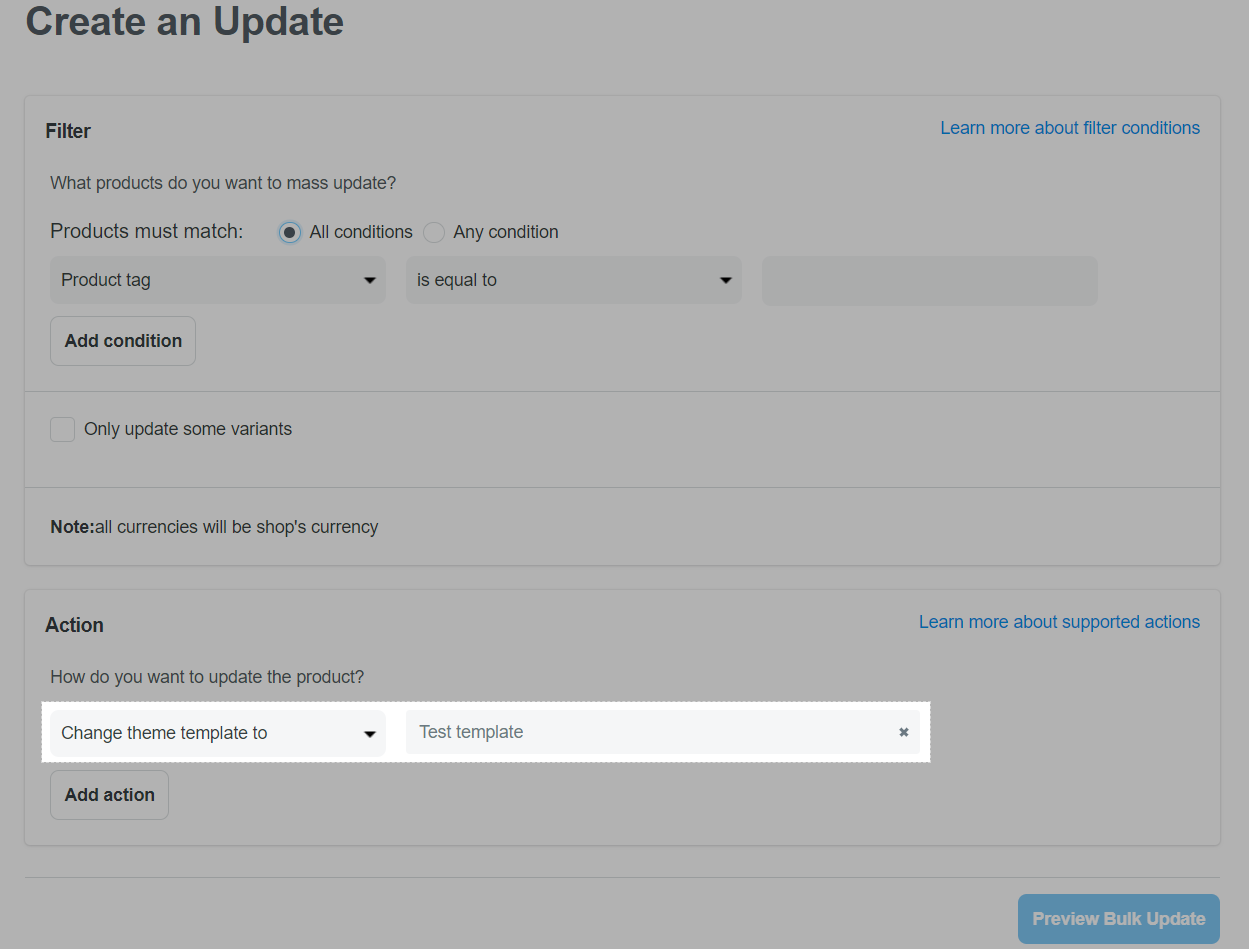Viewport: 1249px width, 949px height.
Task: Open the 'is equal to' operator dropdown
Action: click(x=574, y=280)
